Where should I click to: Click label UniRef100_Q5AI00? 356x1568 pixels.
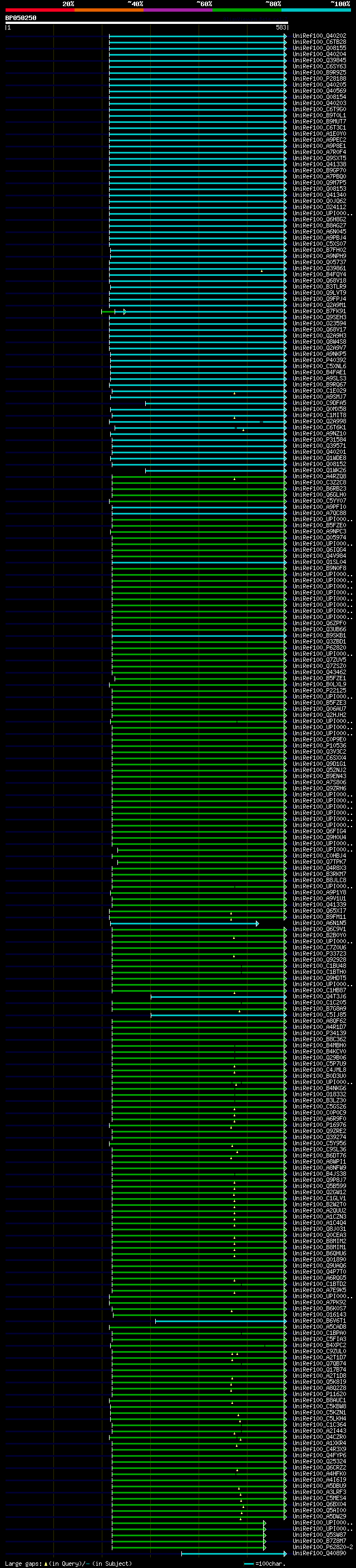click(319, 1510)
